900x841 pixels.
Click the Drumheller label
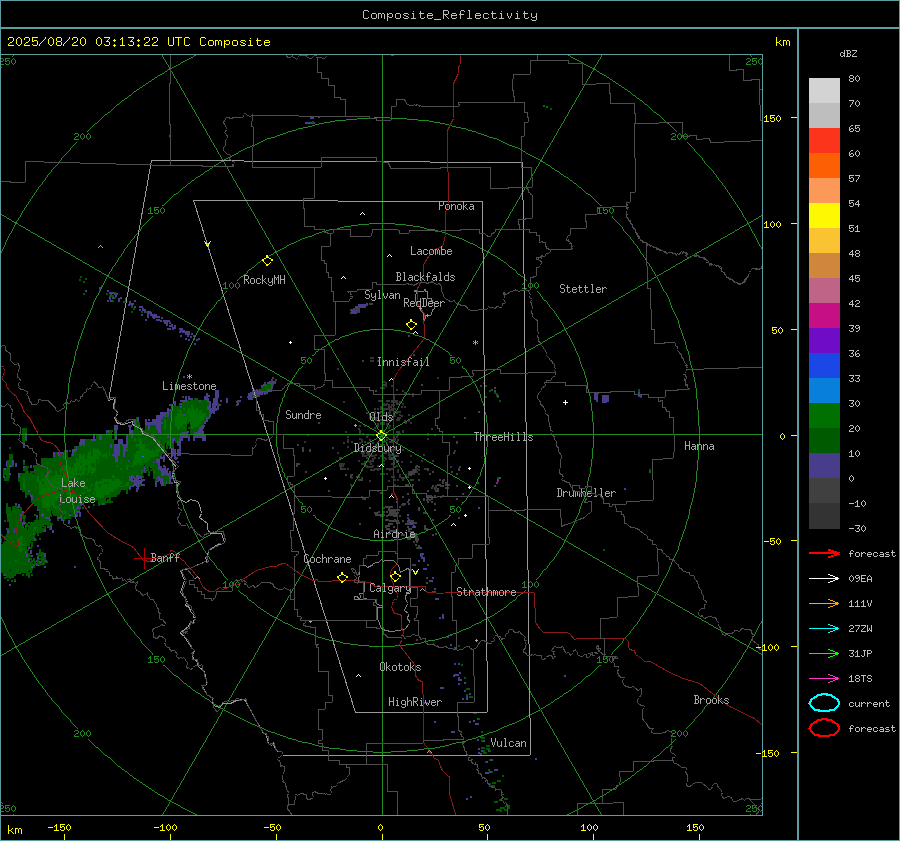tap(586, 493)
